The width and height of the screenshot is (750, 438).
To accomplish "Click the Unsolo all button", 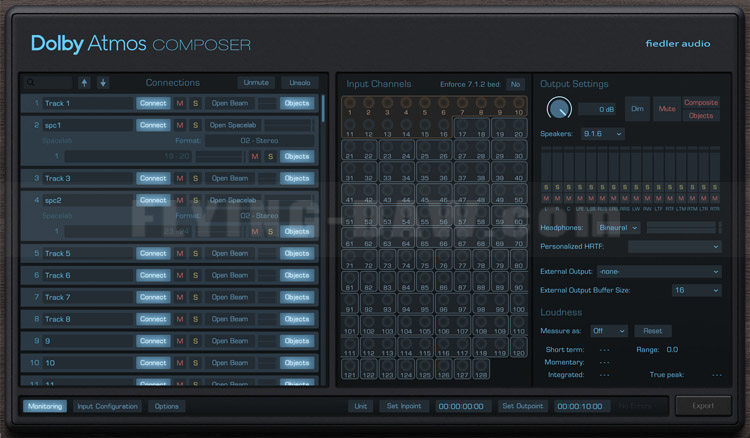I will (299, 83).
